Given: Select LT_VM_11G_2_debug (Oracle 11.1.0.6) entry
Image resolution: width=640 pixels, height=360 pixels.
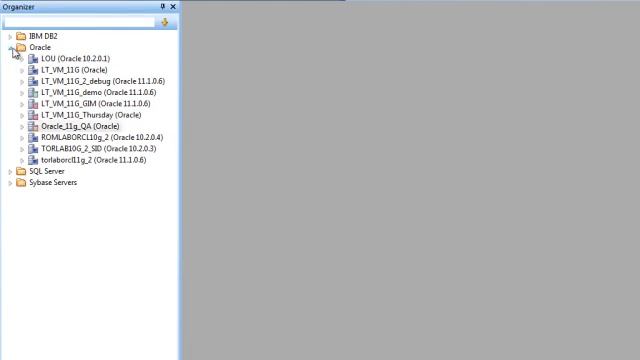Looking at the screenshot, I should (x=103, y=81).
